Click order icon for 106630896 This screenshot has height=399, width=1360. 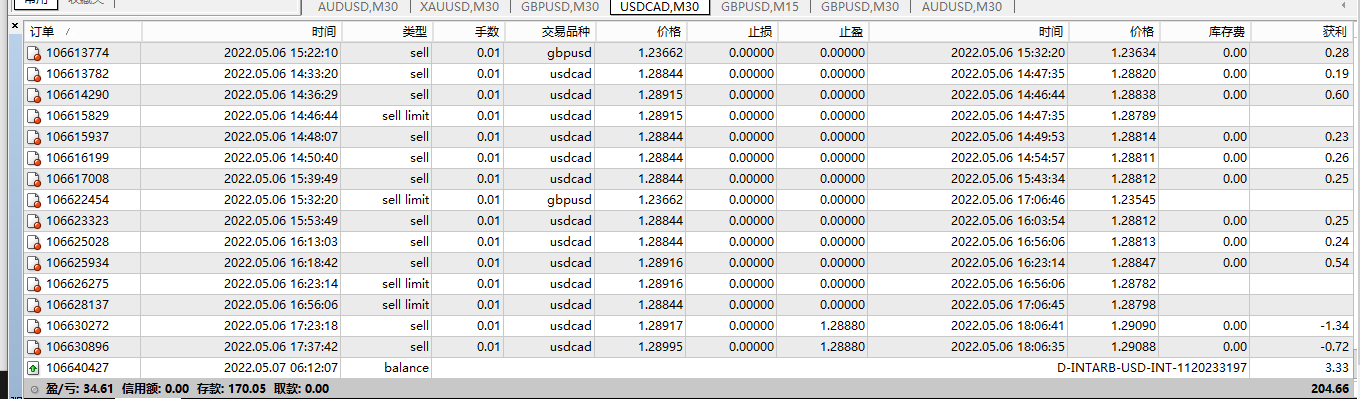(34, 347)
